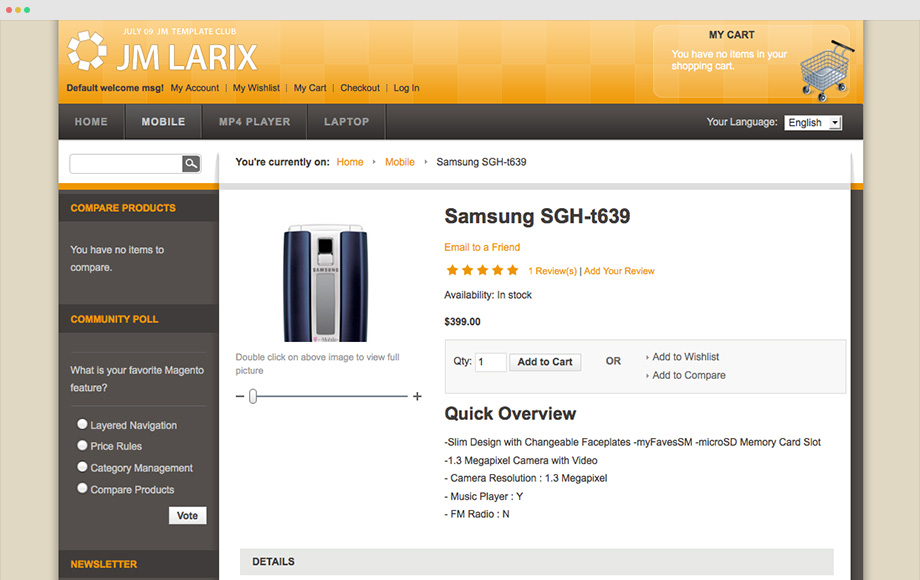Open the Mobile navigation tab
Image resolution: width=920 pixels, height=580 pixels.
click(163, 122)
